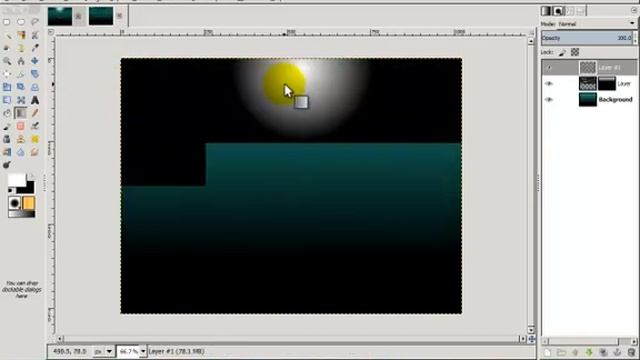This screenshot has height=360, width=640.
Task: Close the second image tab
Action: pos(120,16)
